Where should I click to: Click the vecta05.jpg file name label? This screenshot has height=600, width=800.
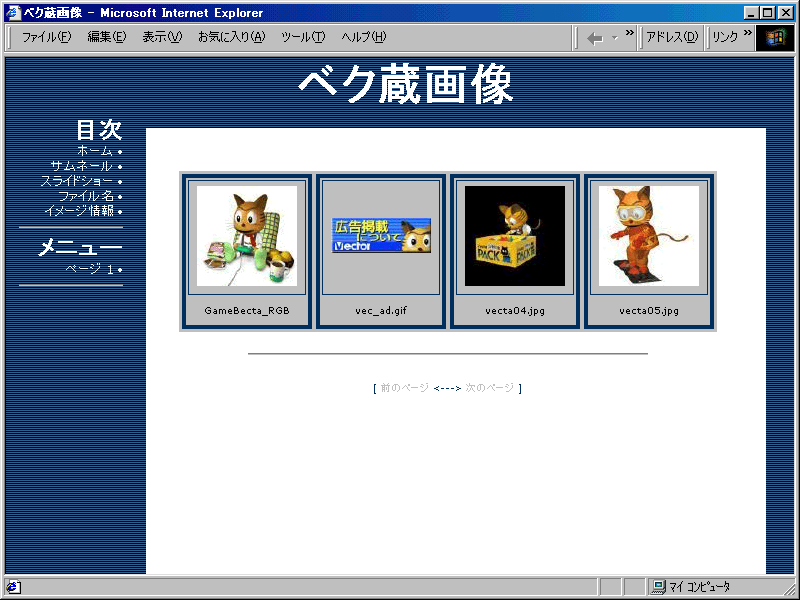pyautogui.click(x=649, y=310)
